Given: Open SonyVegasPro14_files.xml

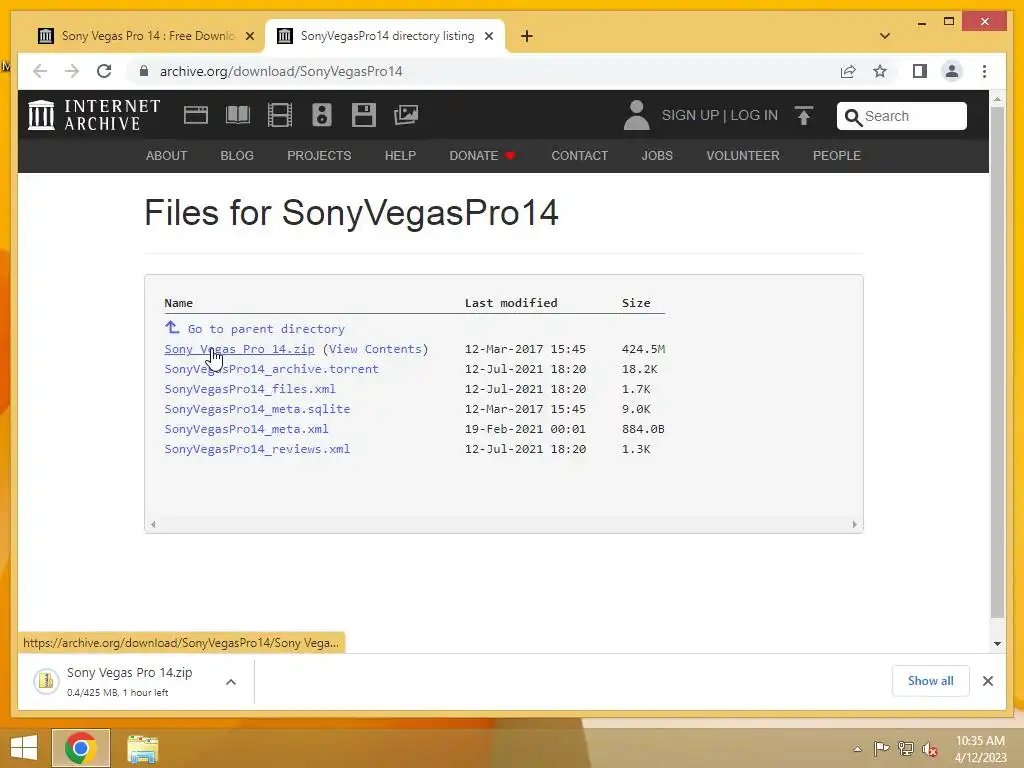Looking at the screenshot, I should pyautogui.click(x=249, y=389).
